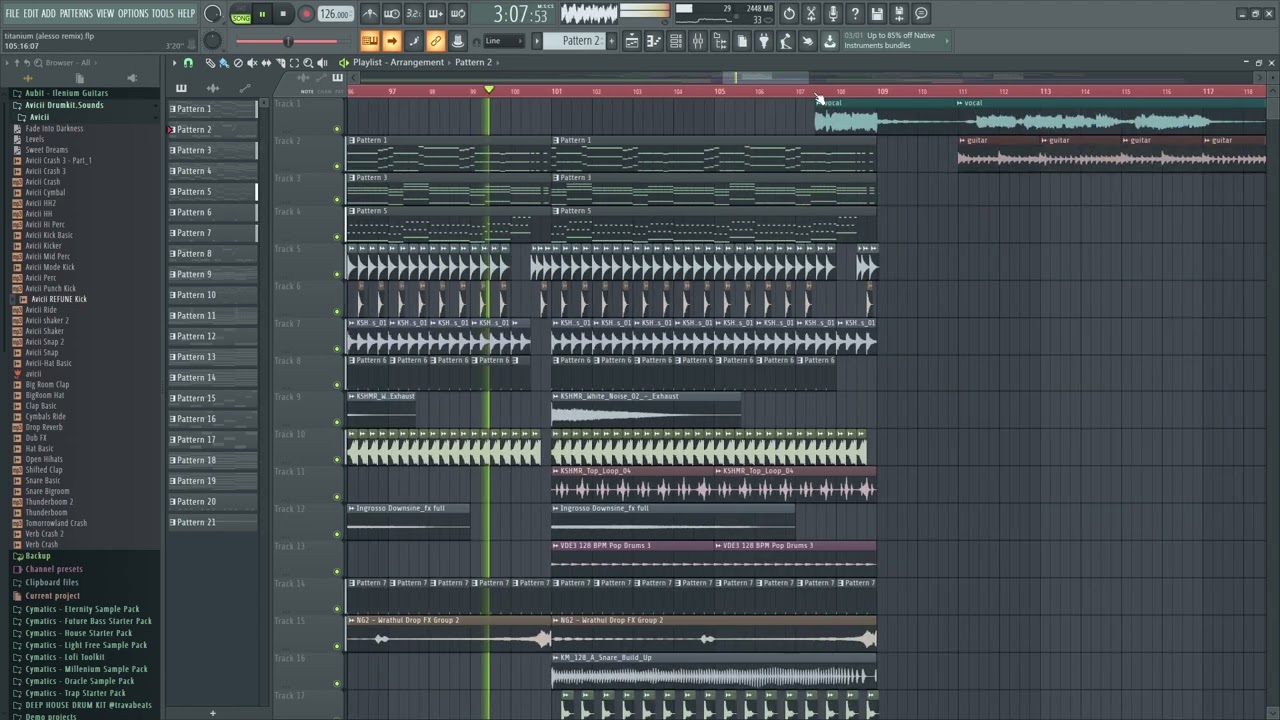Select the Draw pencil tool in playlist
Viewport: 1280px width, 720px height.
point(210,63)
